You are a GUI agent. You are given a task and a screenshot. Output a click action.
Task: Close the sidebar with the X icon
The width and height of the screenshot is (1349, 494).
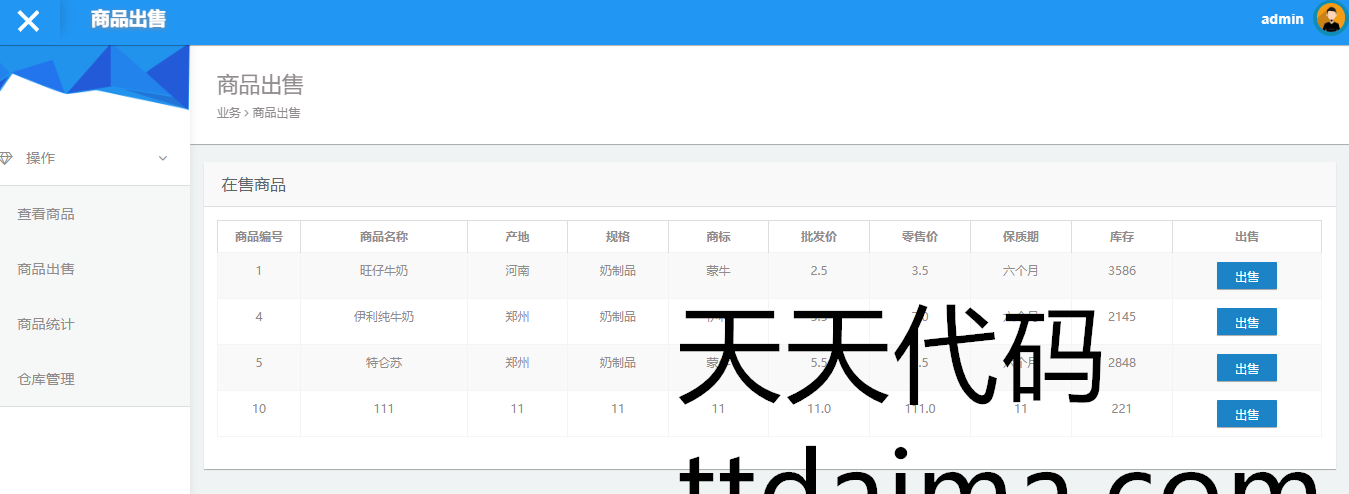coord(29,21)
